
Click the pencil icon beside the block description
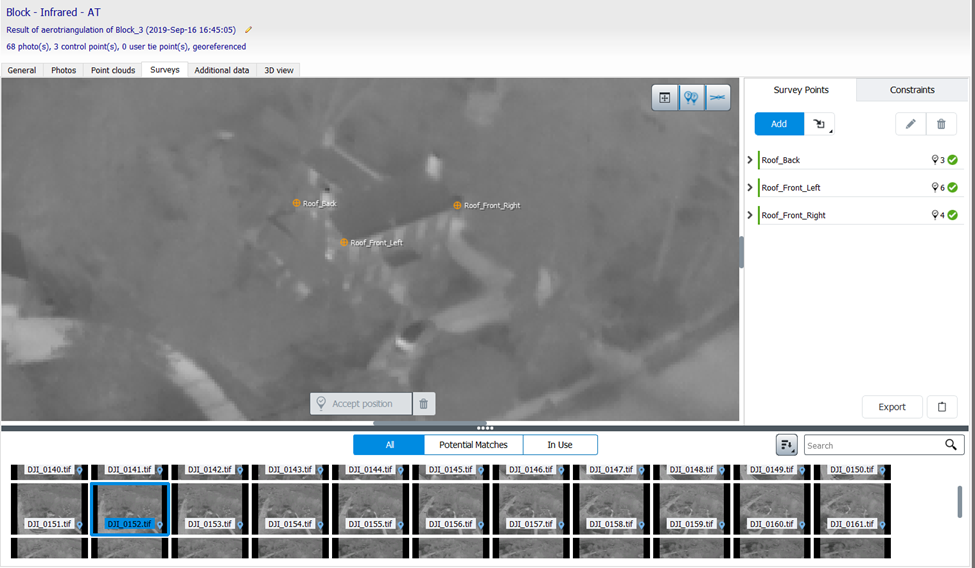click(249, 30)
